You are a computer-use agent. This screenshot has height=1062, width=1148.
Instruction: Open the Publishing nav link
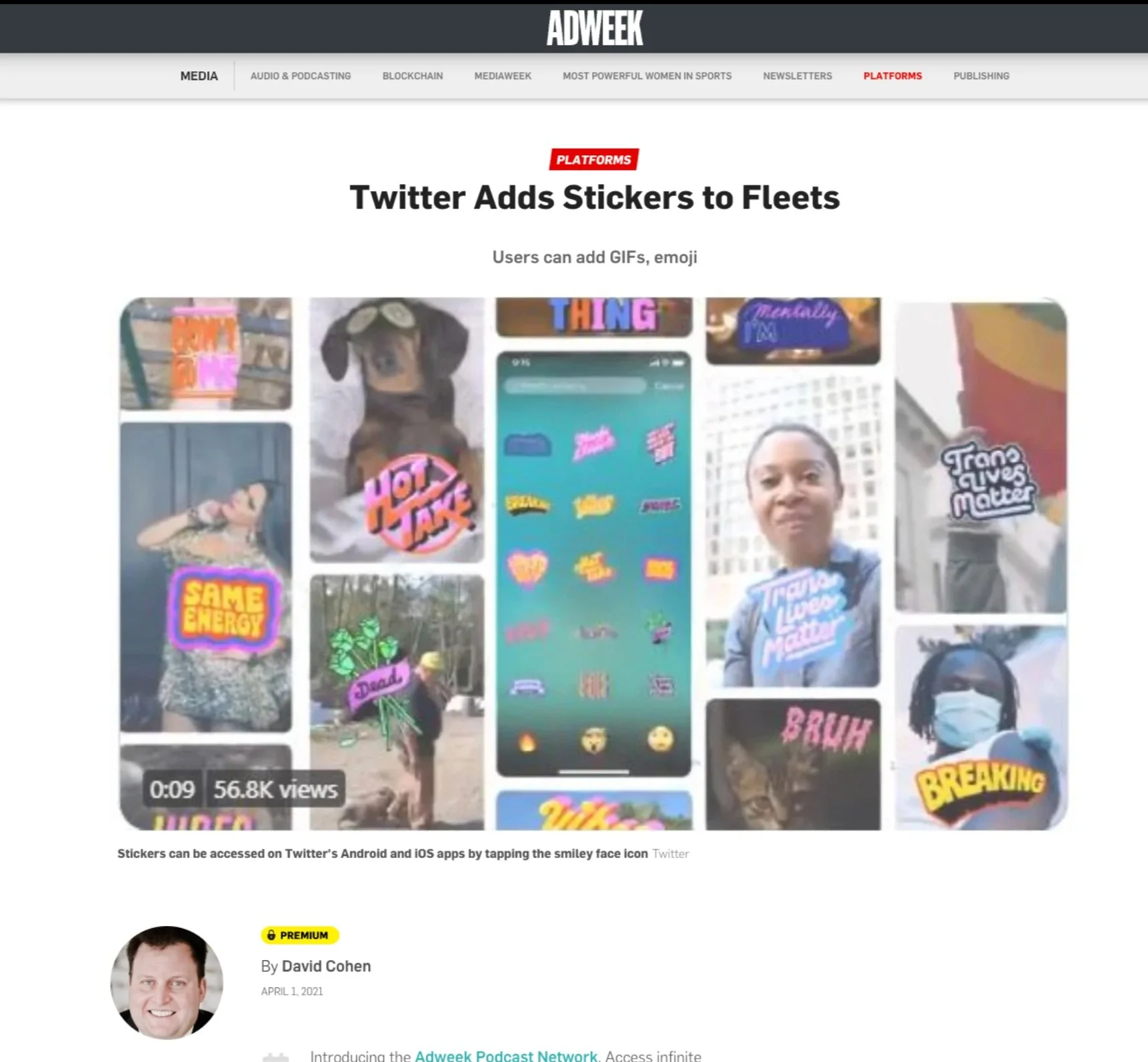pos(981,76)
